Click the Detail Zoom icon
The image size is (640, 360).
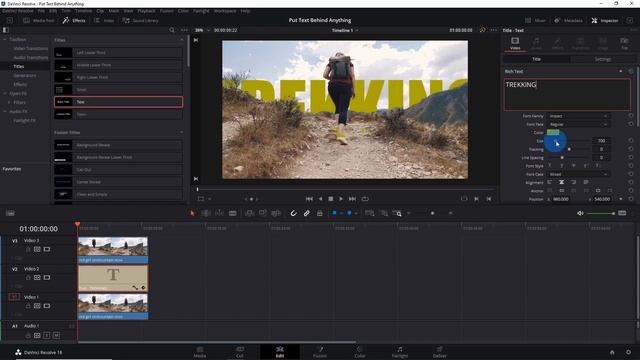383,213
